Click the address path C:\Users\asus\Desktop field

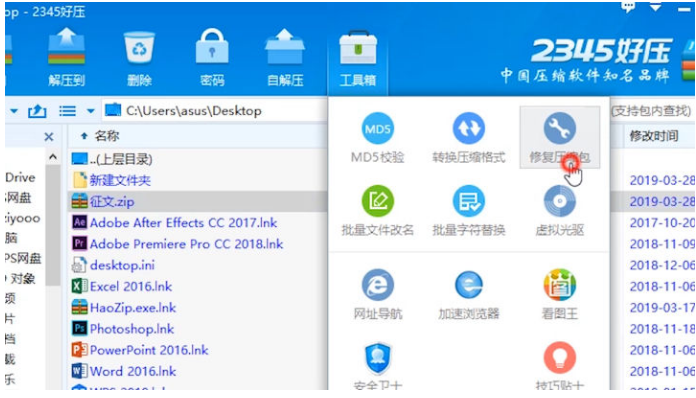click(215, 110)
